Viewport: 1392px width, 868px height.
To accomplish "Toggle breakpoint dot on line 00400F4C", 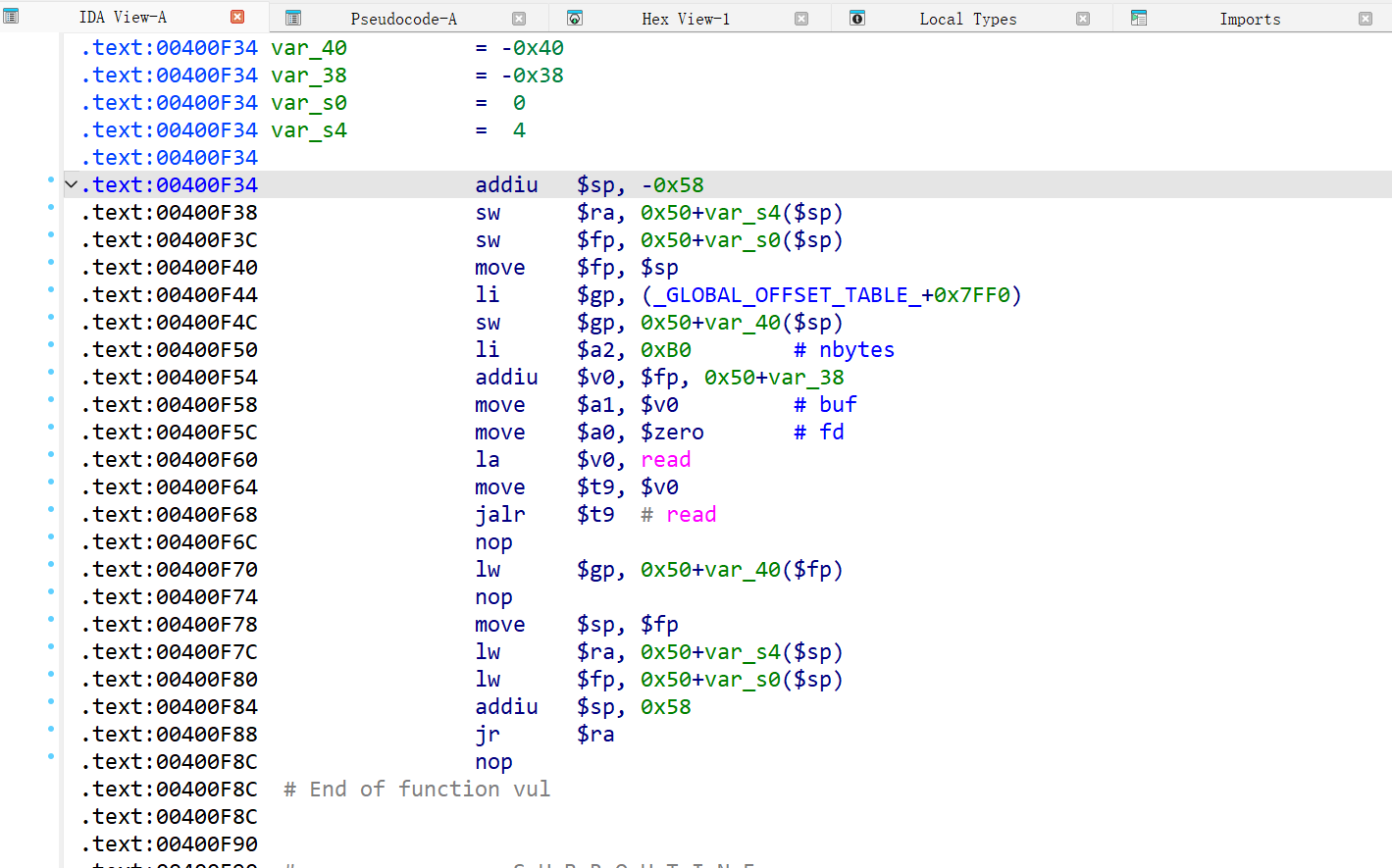I will (x=51, y=317).
